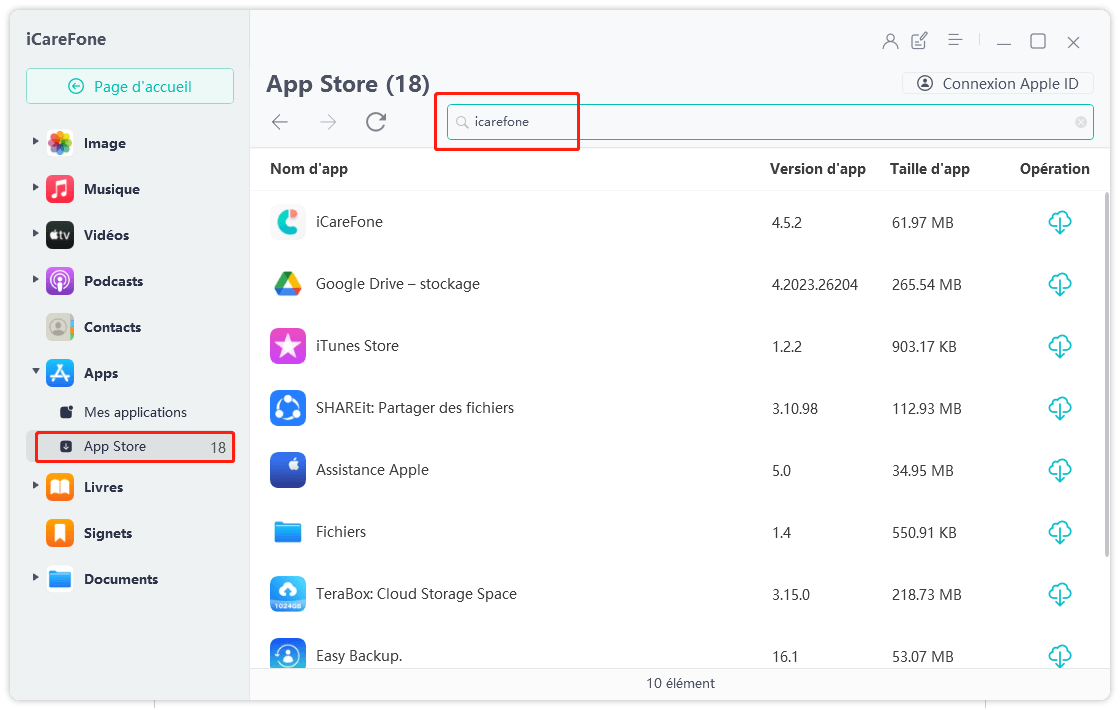Download Google Drive – stockage
This screenshot has height=710, width=1120.
click(1059, 284)
